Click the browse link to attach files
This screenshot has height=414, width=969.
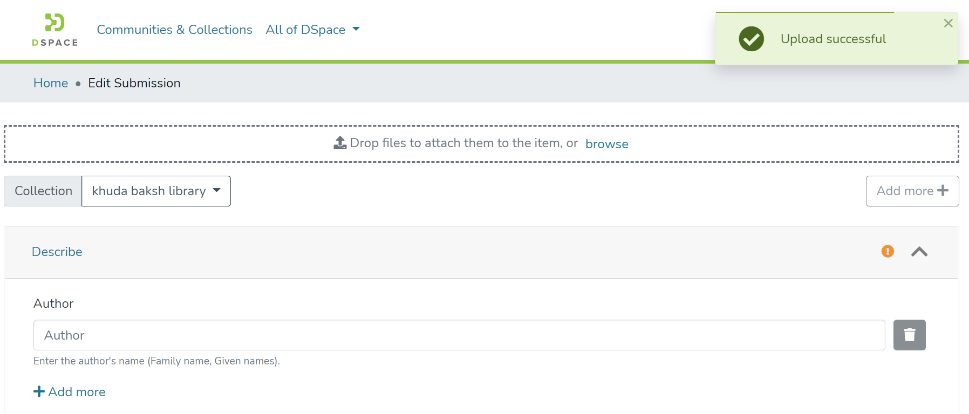607,144
